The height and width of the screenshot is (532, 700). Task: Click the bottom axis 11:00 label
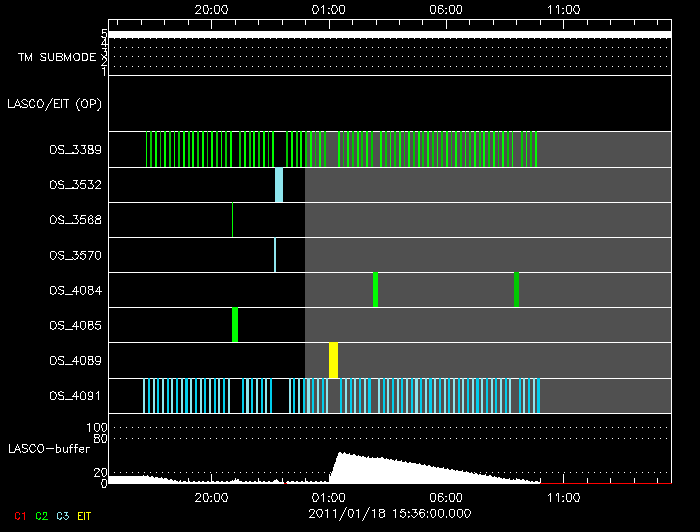click(563, 498)
